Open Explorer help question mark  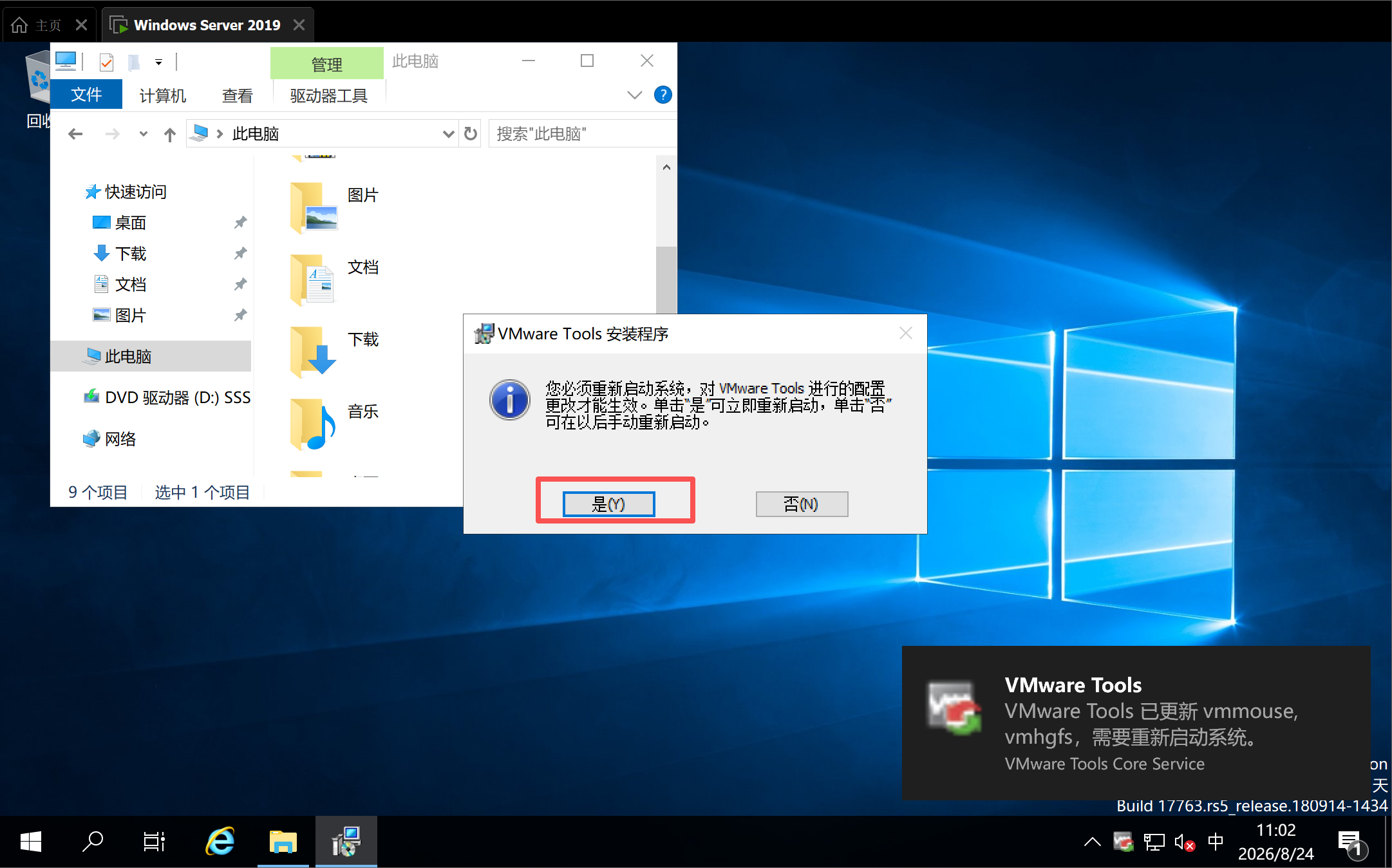[x=663, y=95]
